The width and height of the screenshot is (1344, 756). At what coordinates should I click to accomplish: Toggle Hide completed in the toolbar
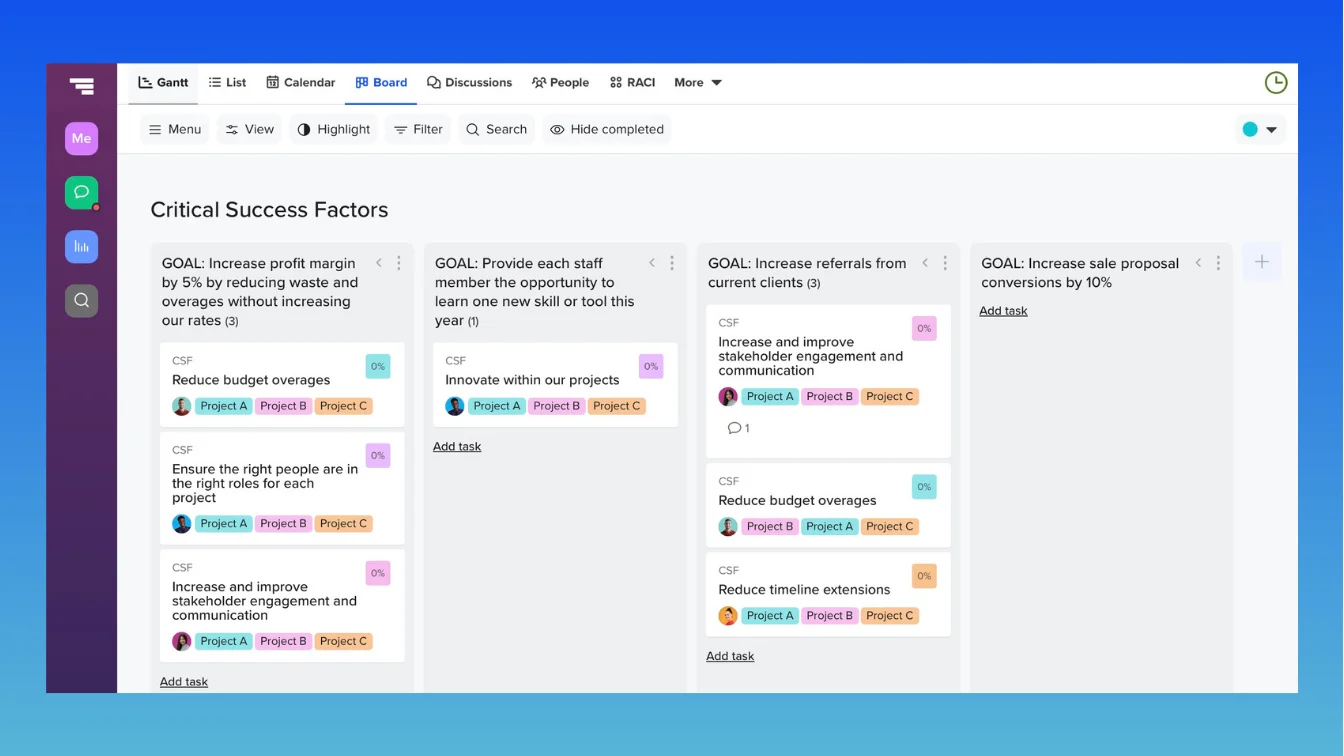[x=606, y=129]
